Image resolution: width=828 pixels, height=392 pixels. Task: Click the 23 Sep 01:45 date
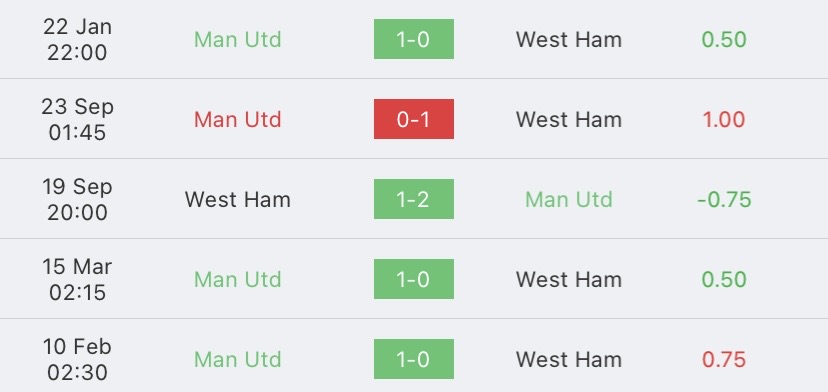pos(77,119)
